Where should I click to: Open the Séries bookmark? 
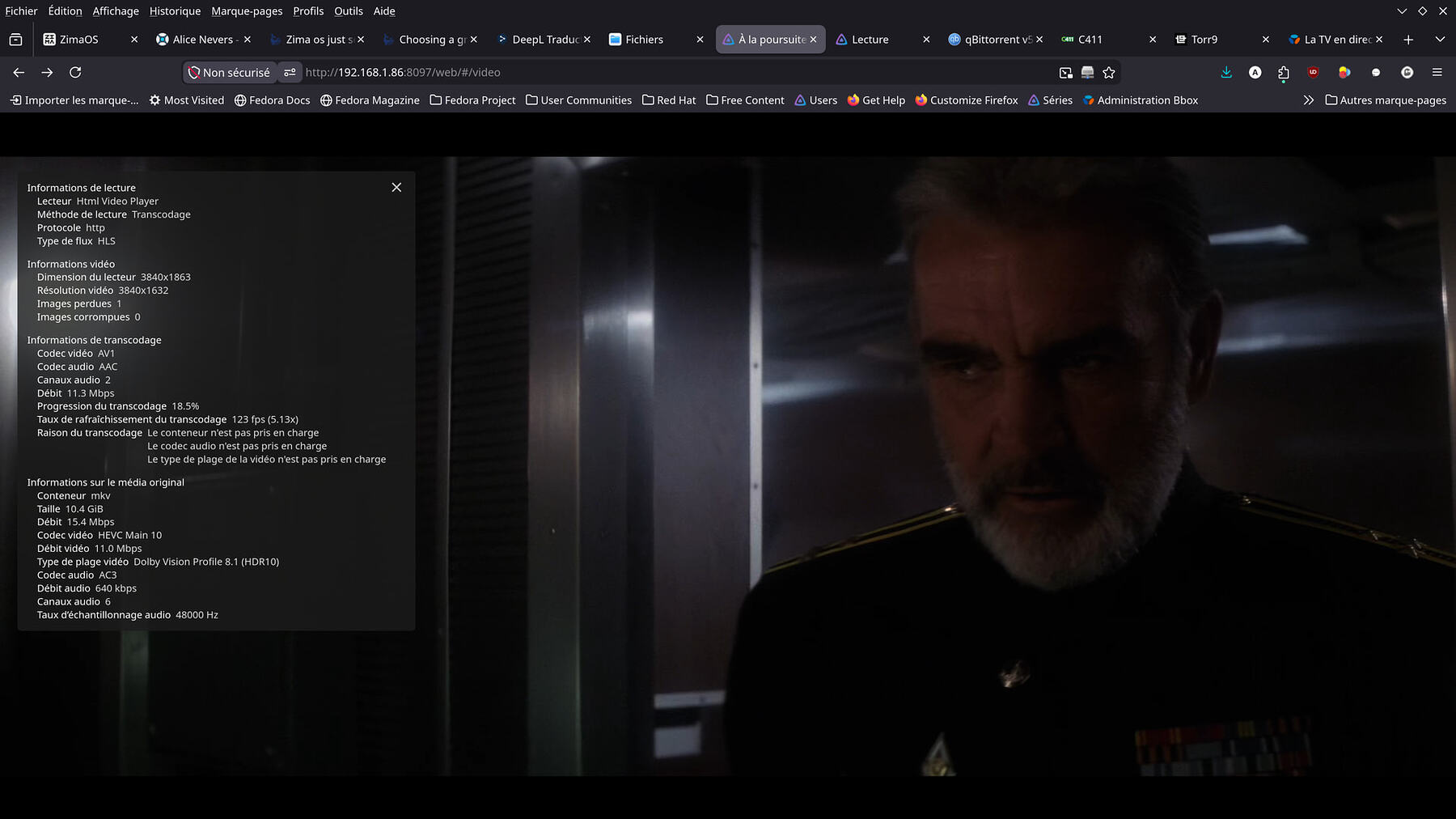pos(1050,100)
